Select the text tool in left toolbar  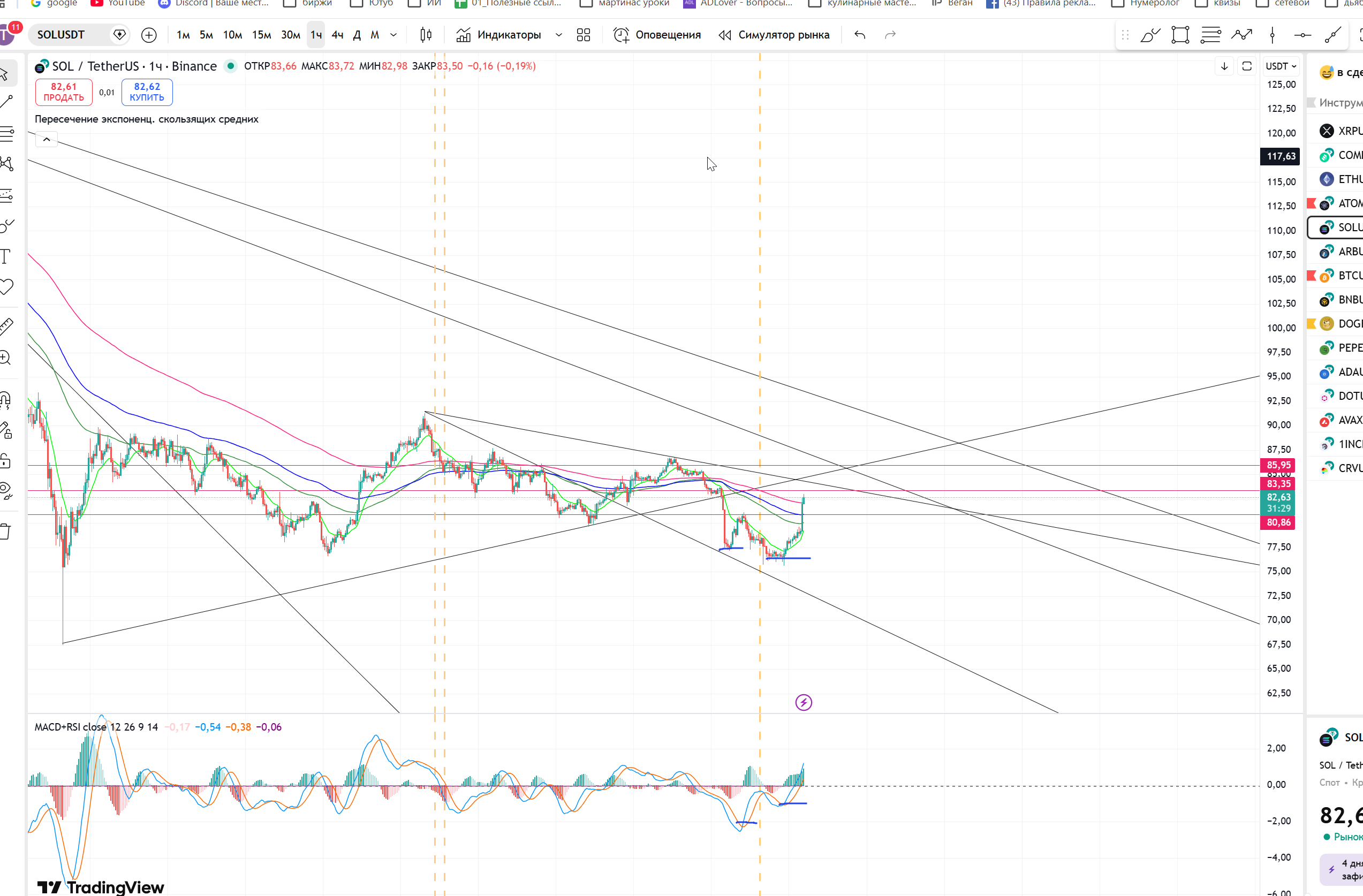pos(6,256)
